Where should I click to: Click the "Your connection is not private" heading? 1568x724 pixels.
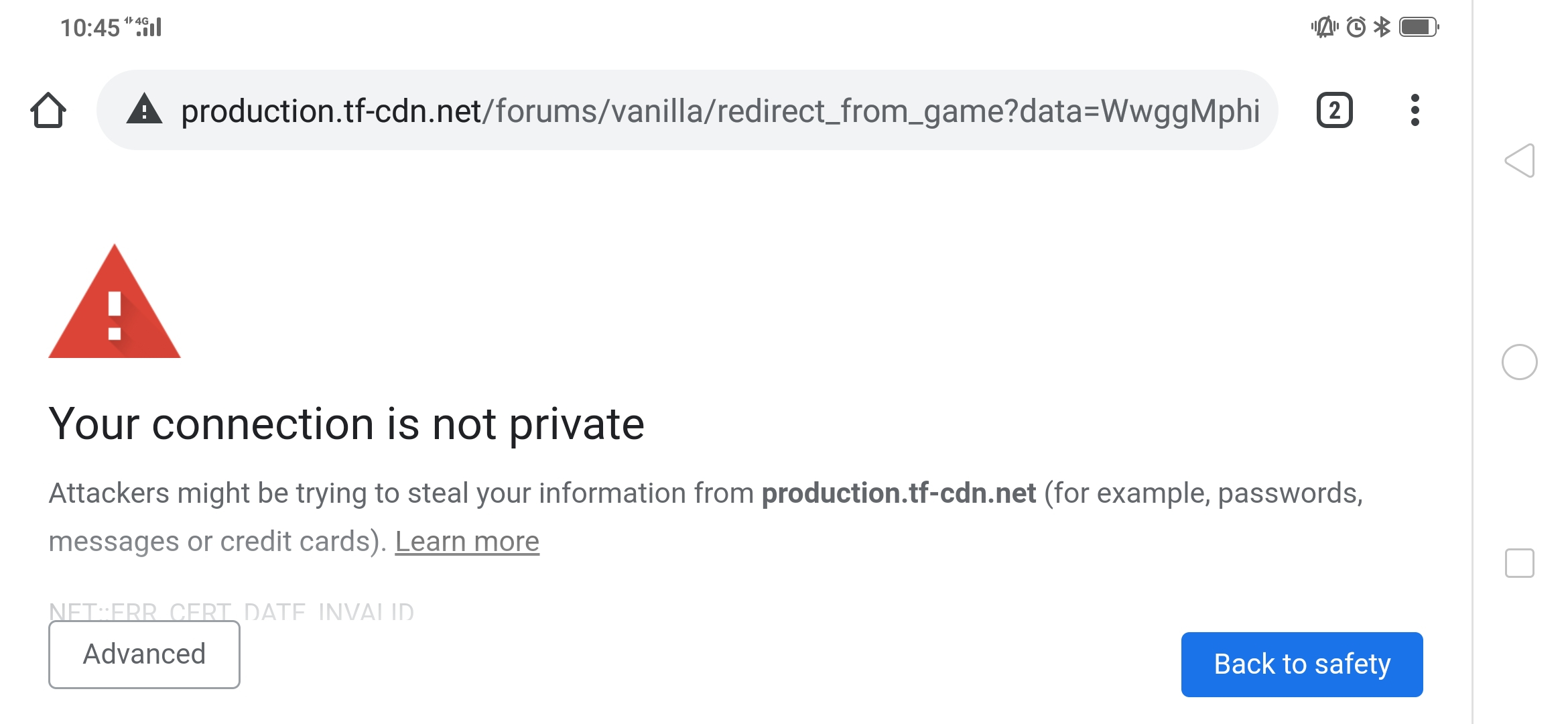346,424
